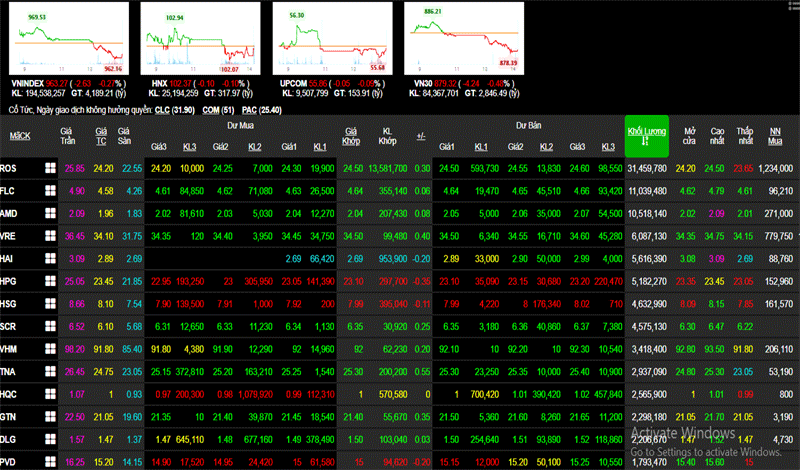The image size is (800, 470).
Task: Click the KL1 header under Dư Mua
Action: click(x=320, y=147)
